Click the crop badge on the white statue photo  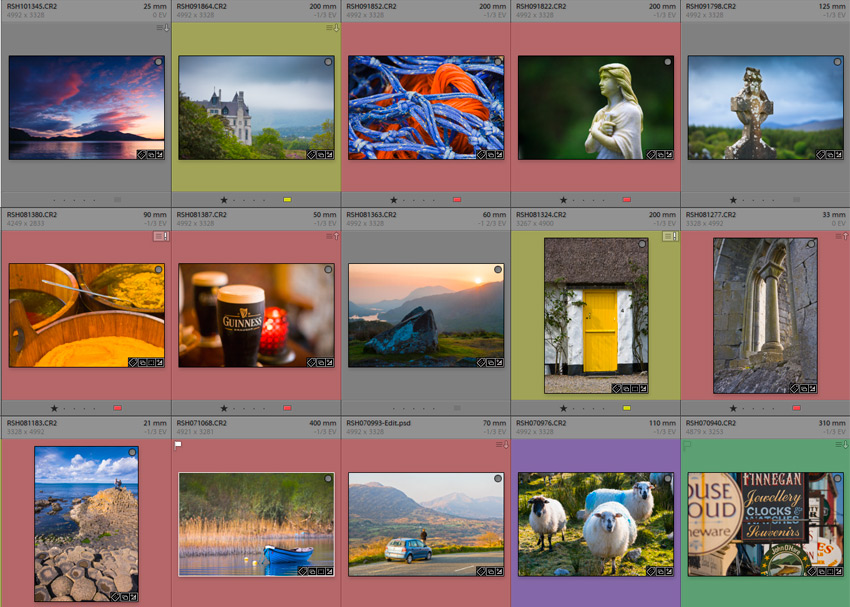(x=660, y=155)
